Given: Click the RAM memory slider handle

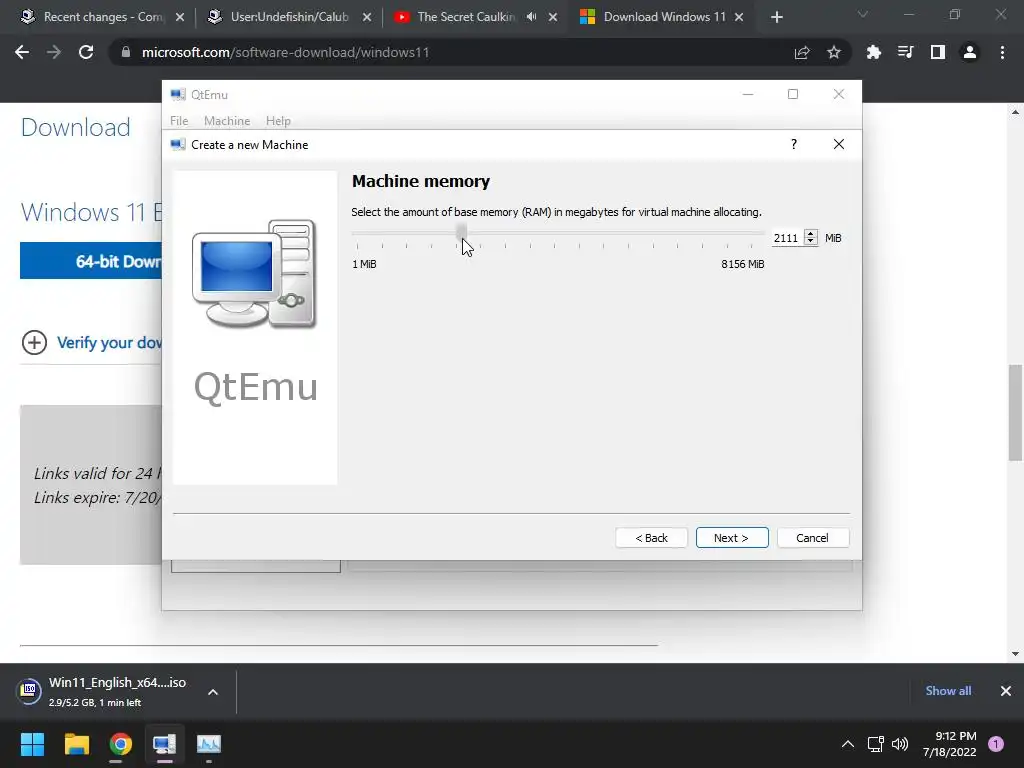Looking at the screenshot, I should pyautogui.click(x=461, y=231).
